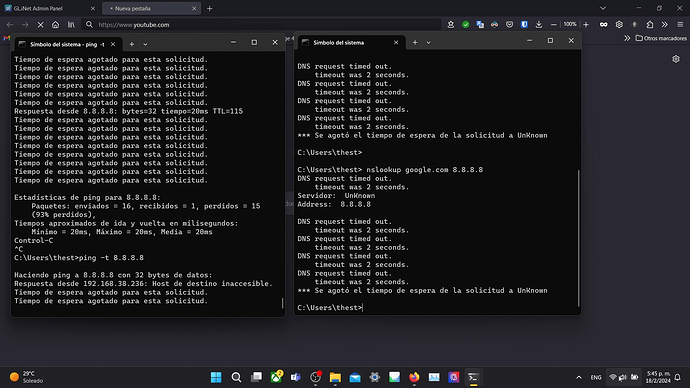List all Firefox tabs chevron
This screenshot has height=388, width=690.
point(603,8)
